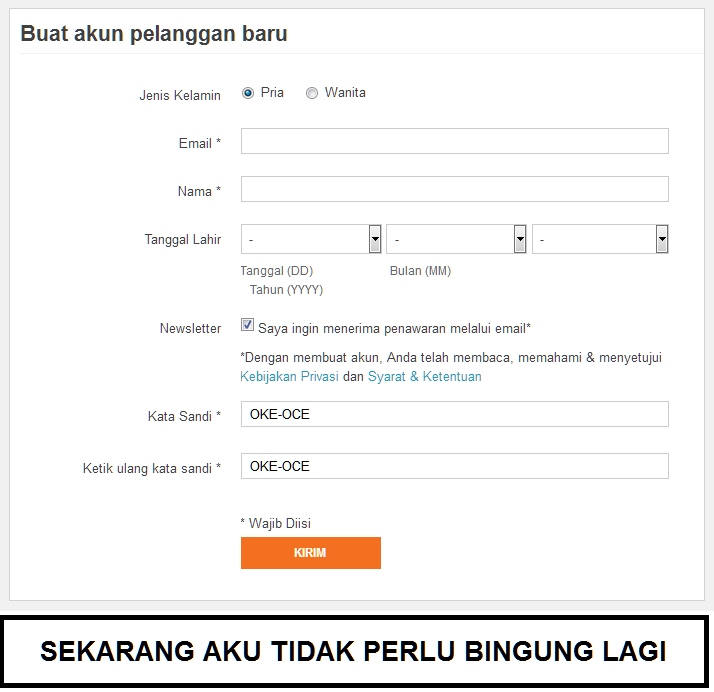The height and width of the screenshot is (692, 714).
Task: Open the Syarat & Ketentuan link
Action: tap(424, 377)
